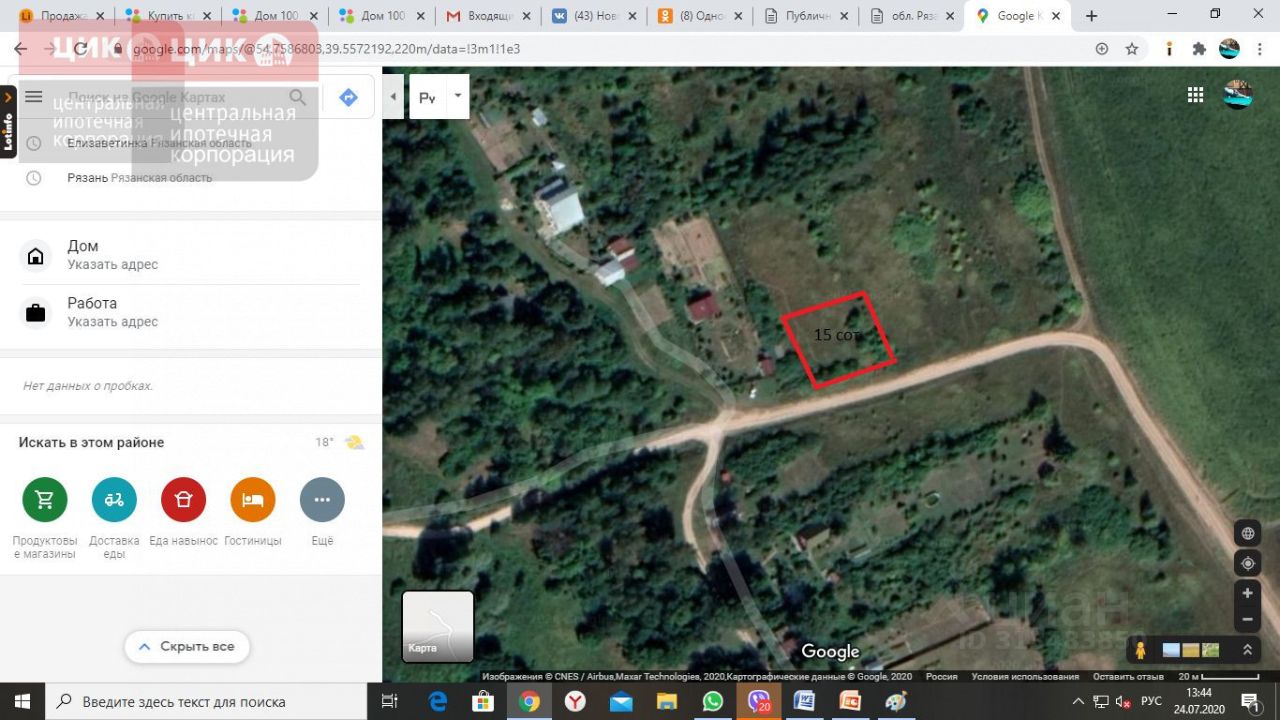Click the Ру keyboard input button
Image resolution: width=1280 pixels, height=720 pixels.
[x=427, y=97]
